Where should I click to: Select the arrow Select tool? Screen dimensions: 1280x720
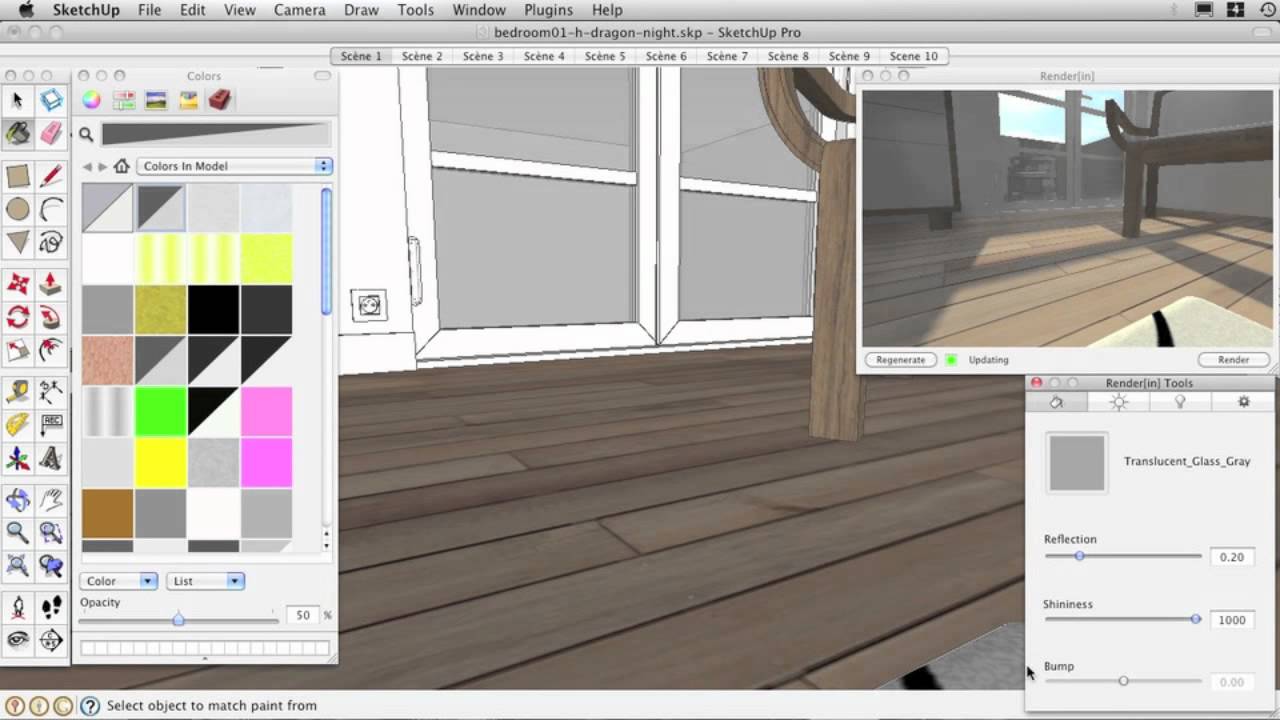[17, 100]
